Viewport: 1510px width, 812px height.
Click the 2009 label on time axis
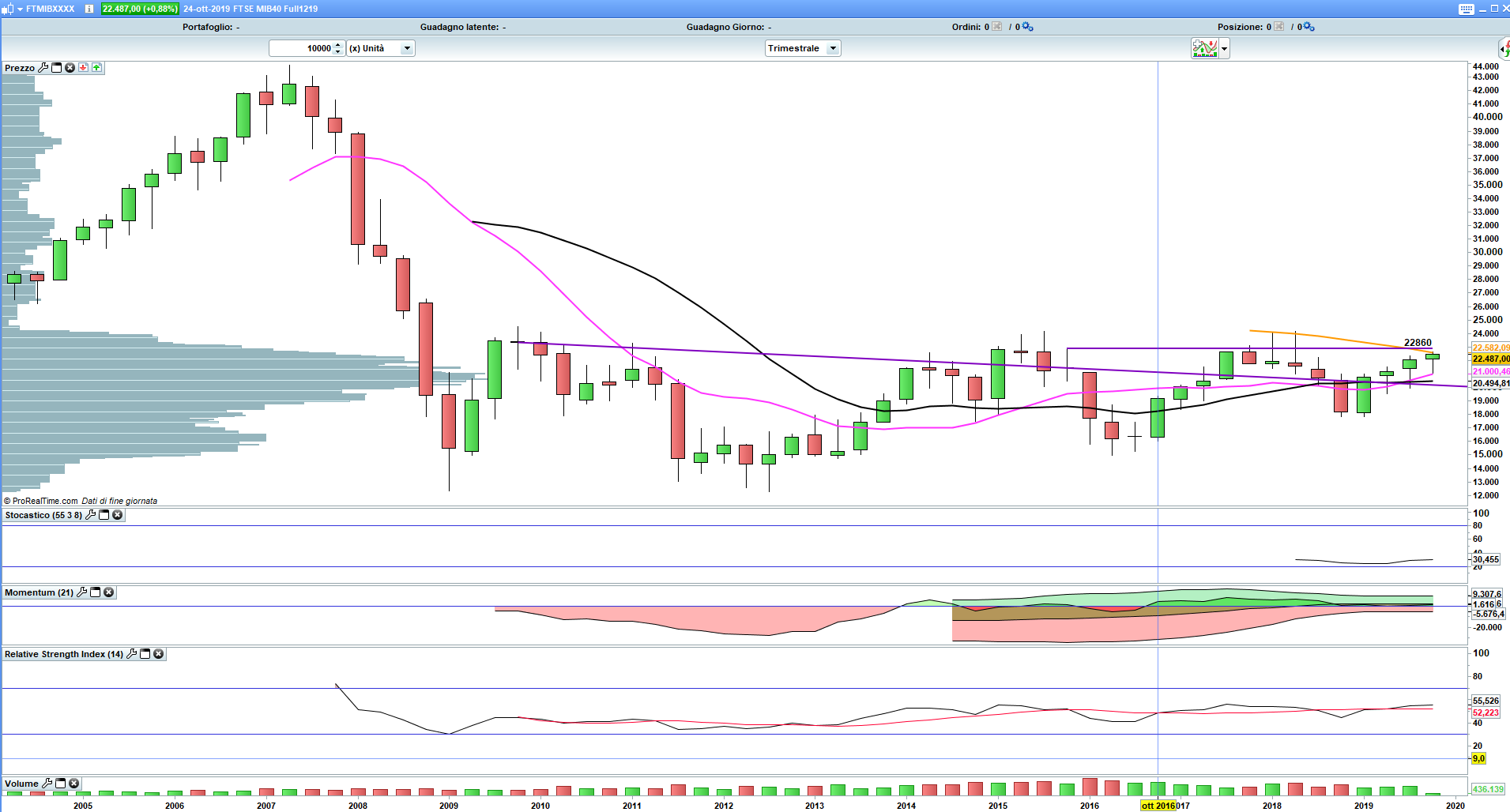pos(449,806)
